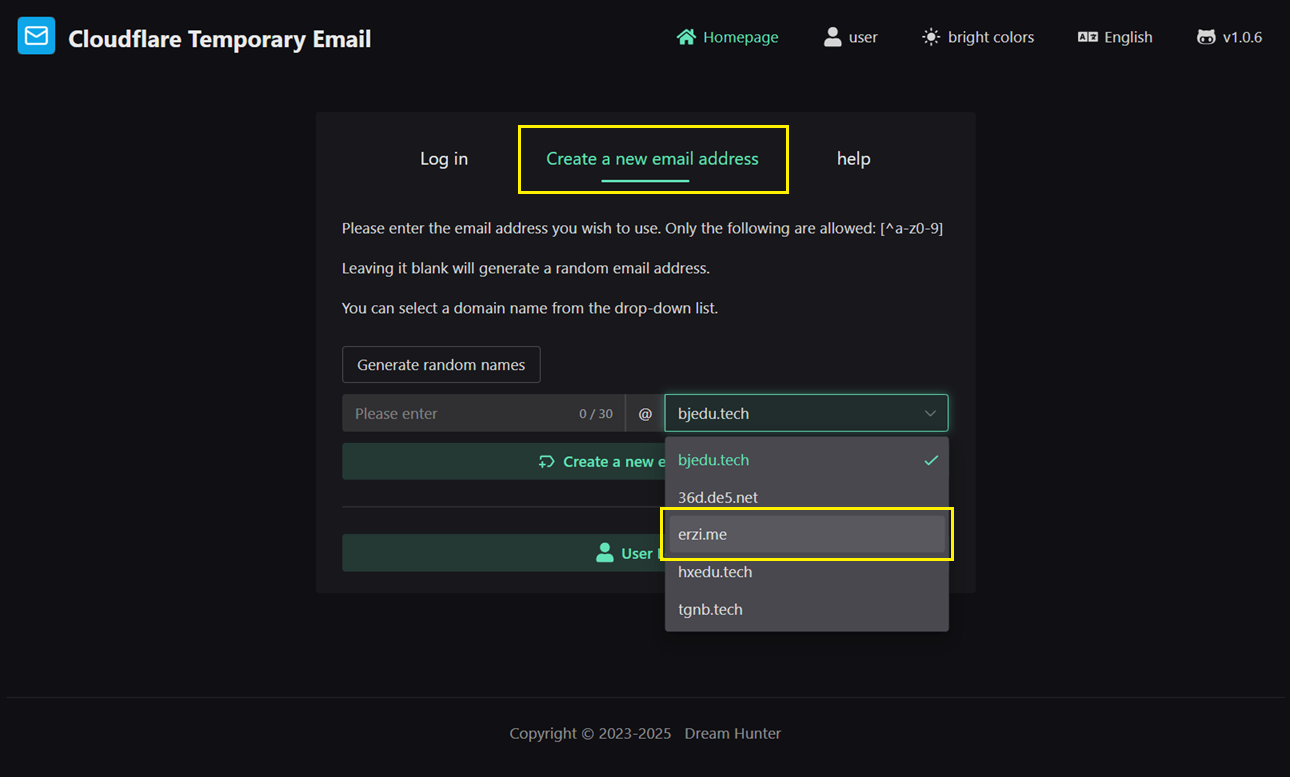Click the language translate icon
This screenshot has height=777, width=1290.
[x=1087, y=37]
